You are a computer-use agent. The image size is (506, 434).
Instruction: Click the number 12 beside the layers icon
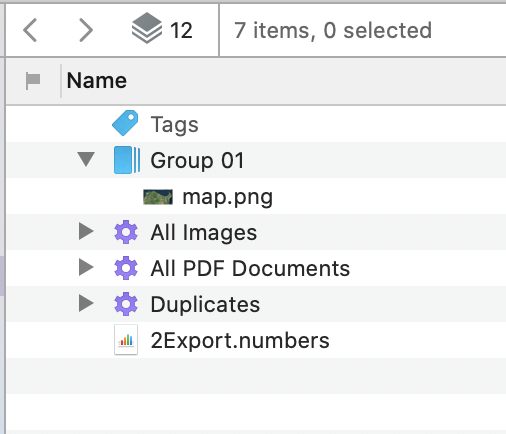pyautogui.click(x=181, y=31)
